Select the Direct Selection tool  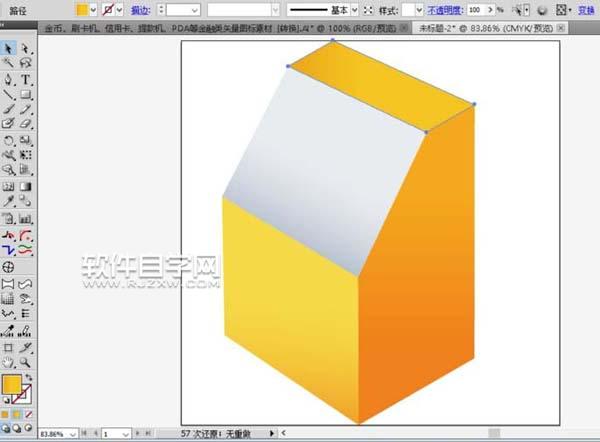(26, 49)
